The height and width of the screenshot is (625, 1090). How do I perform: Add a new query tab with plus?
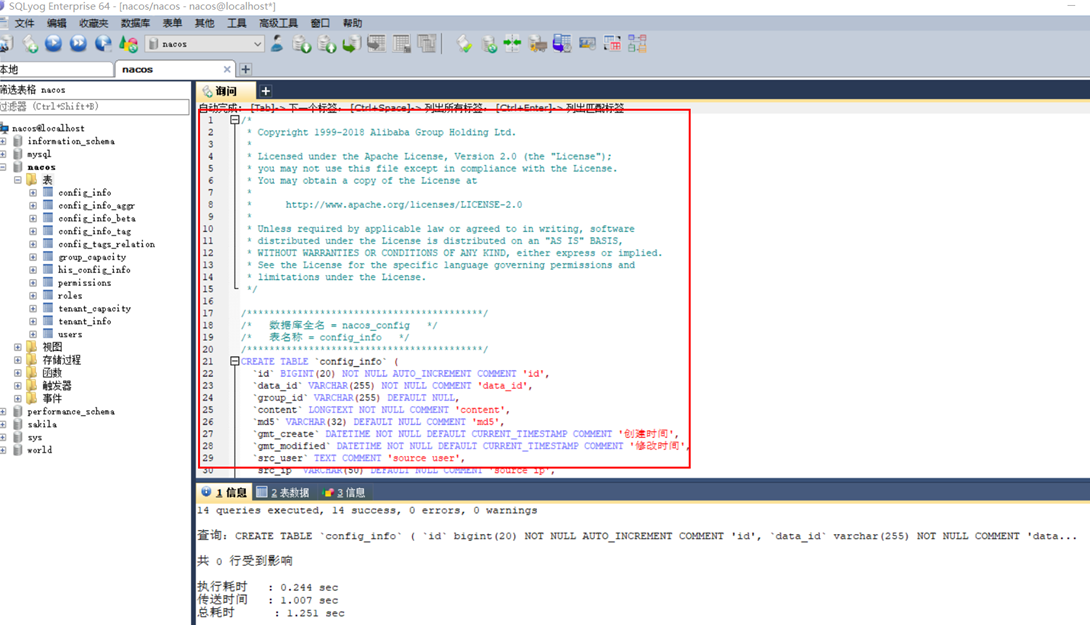266,91
